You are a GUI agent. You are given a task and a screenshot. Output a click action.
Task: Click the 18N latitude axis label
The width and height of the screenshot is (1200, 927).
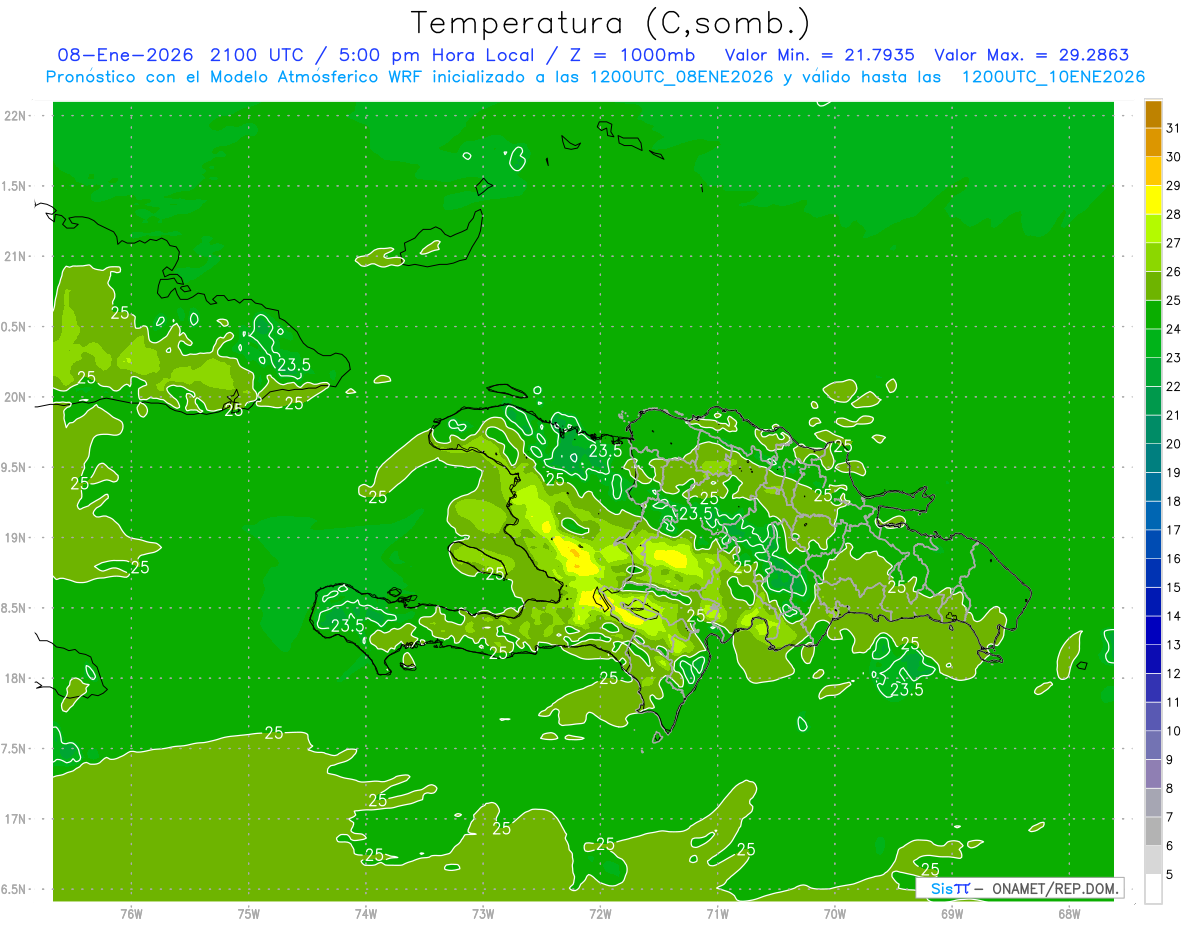pyautogui.click(x=17, y=678)
